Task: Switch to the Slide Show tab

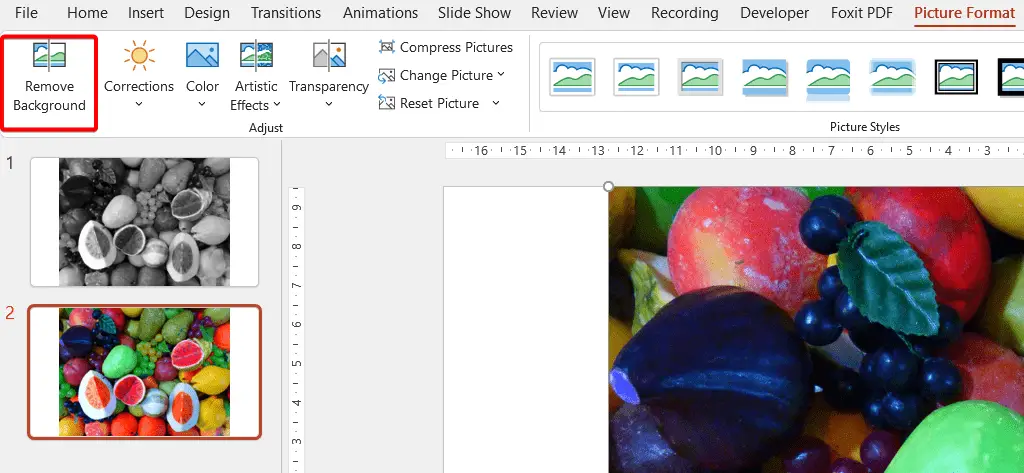Action: (x=475, y=13)
